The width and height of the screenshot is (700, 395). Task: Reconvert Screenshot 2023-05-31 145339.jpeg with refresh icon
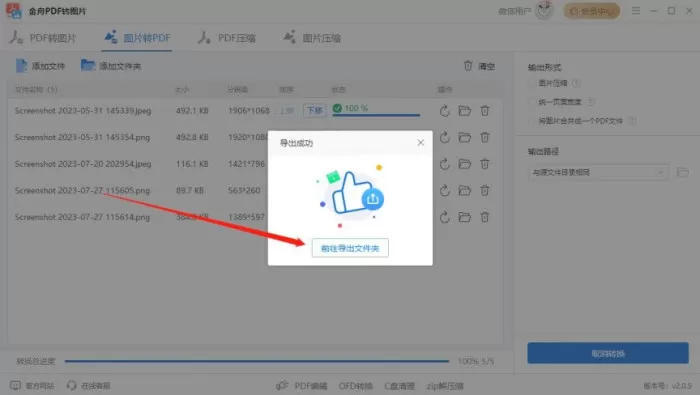point(445,111)
